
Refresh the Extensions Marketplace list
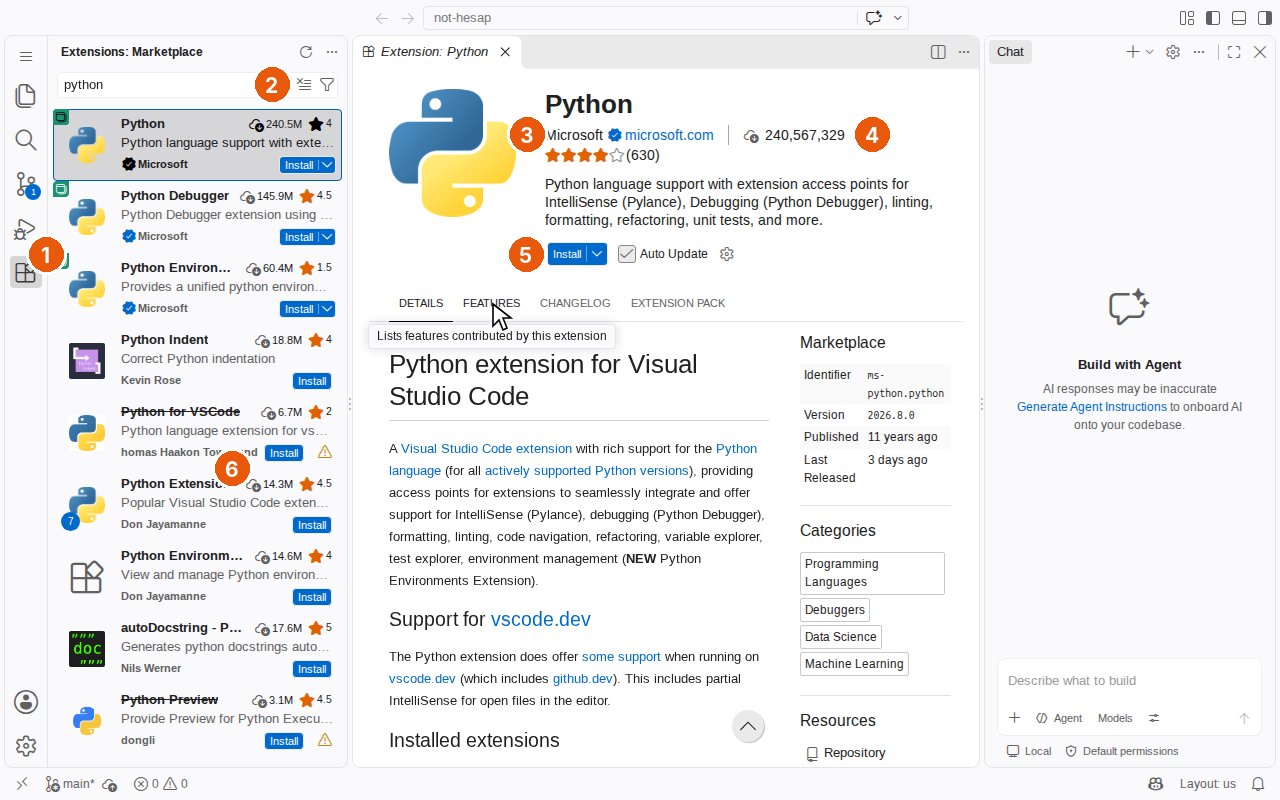pyautogui.click(x=306, y=52)
